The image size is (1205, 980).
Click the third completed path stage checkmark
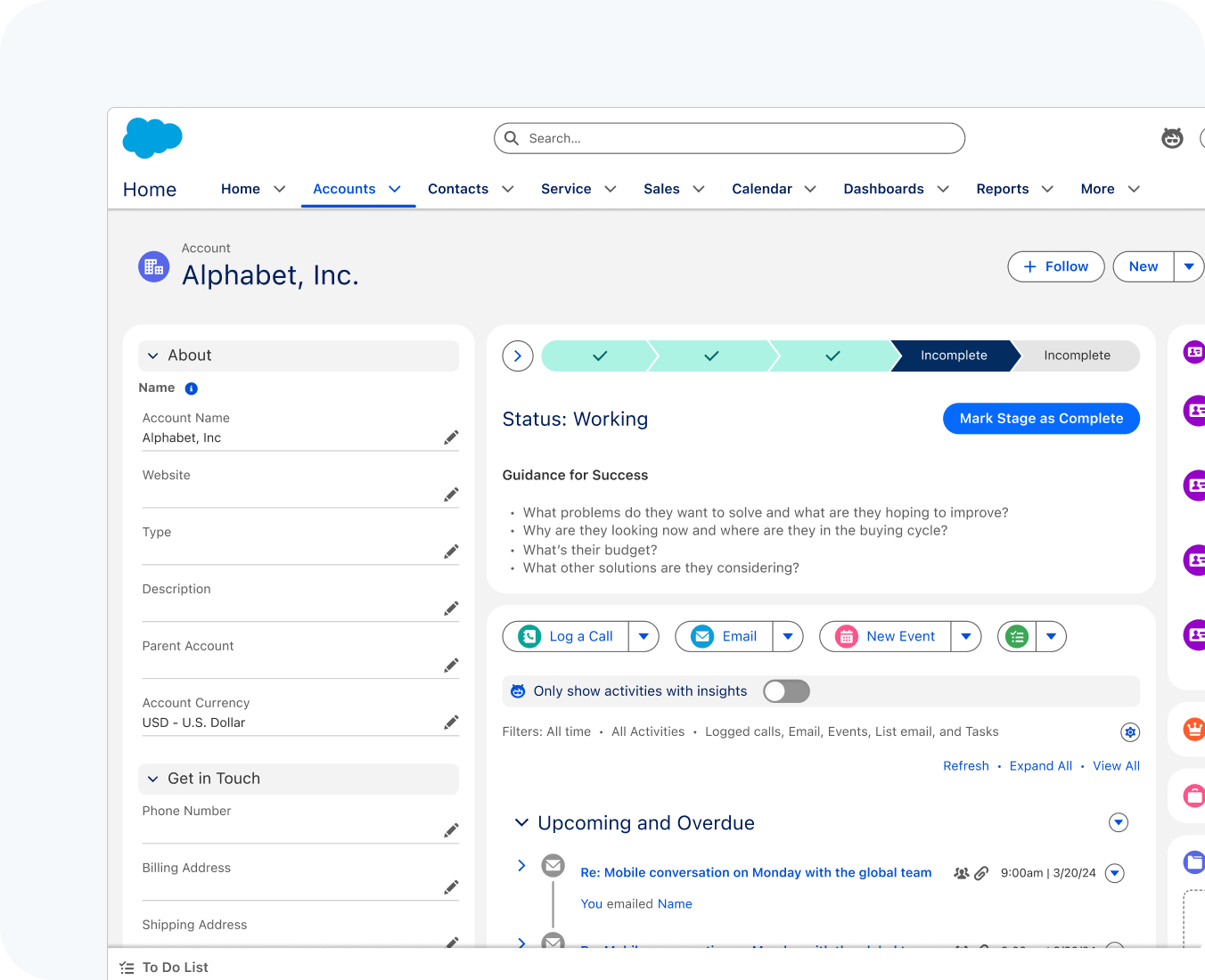[832, 355]
